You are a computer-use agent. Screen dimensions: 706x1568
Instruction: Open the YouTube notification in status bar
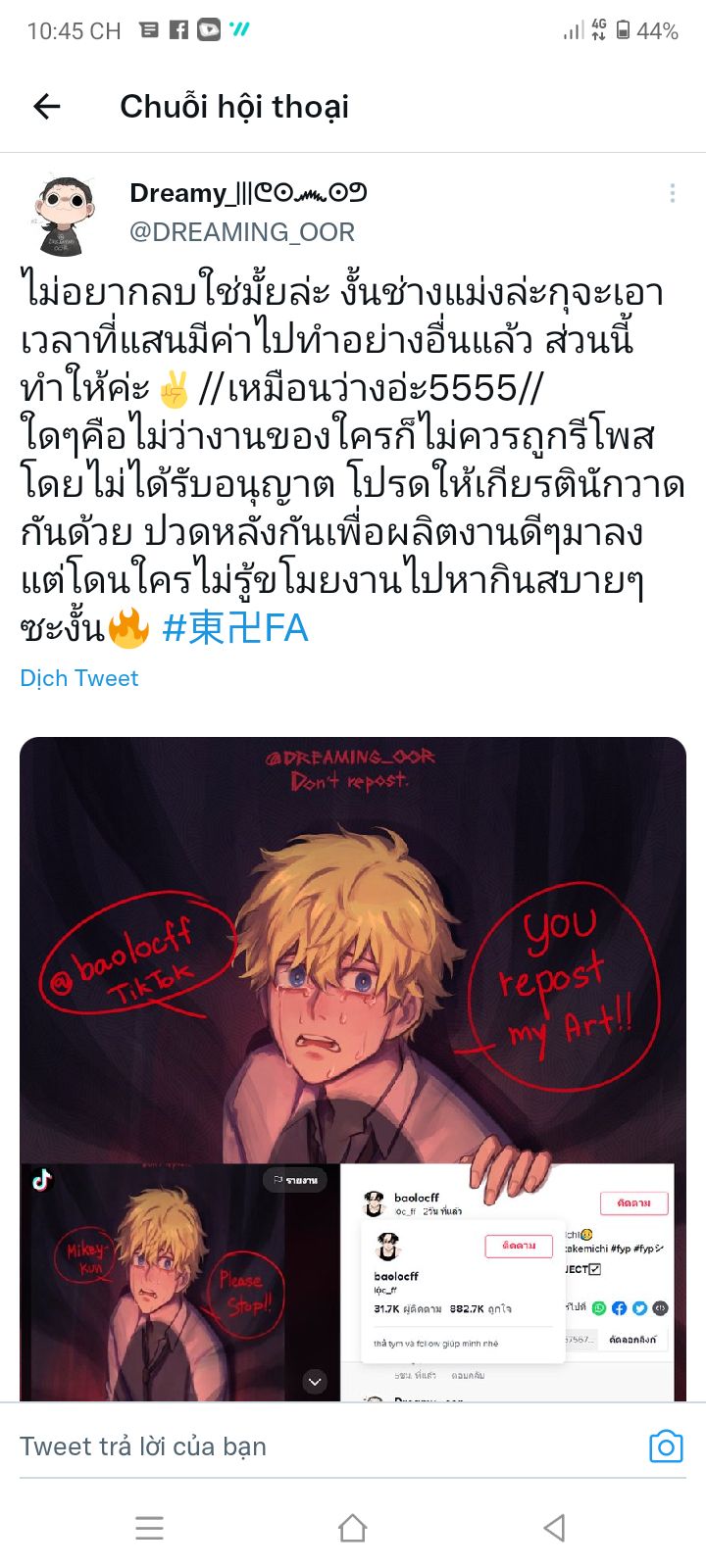click(x=209, y=29)
